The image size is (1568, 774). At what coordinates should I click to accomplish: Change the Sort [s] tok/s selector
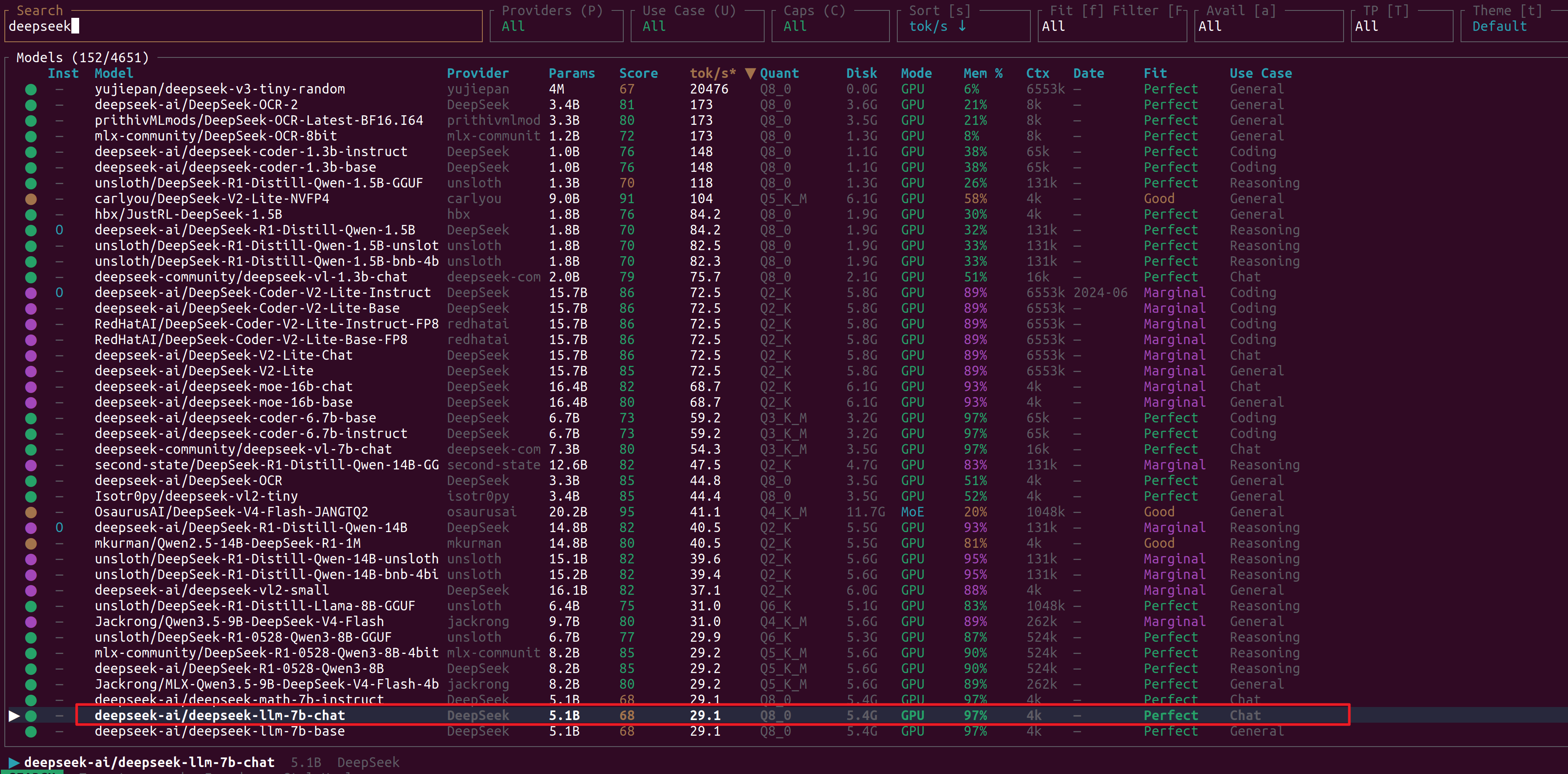click(963, 26)
